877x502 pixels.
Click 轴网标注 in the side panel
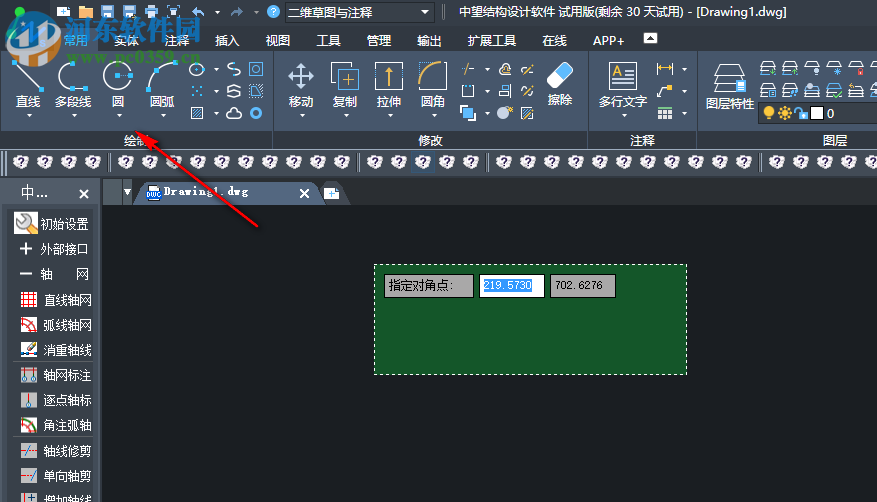tap(56, 375)
